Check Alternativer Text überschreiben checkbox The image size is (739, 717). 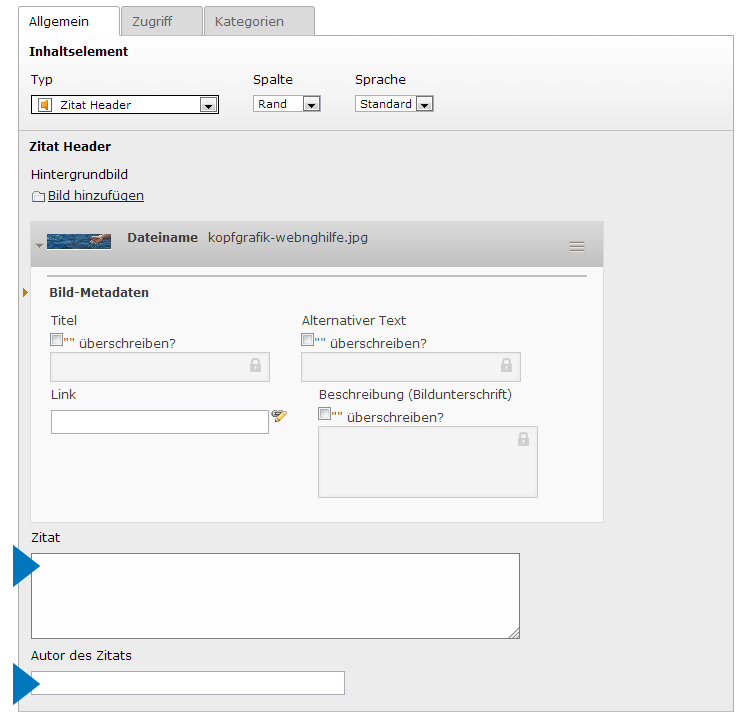coord(308,340)
